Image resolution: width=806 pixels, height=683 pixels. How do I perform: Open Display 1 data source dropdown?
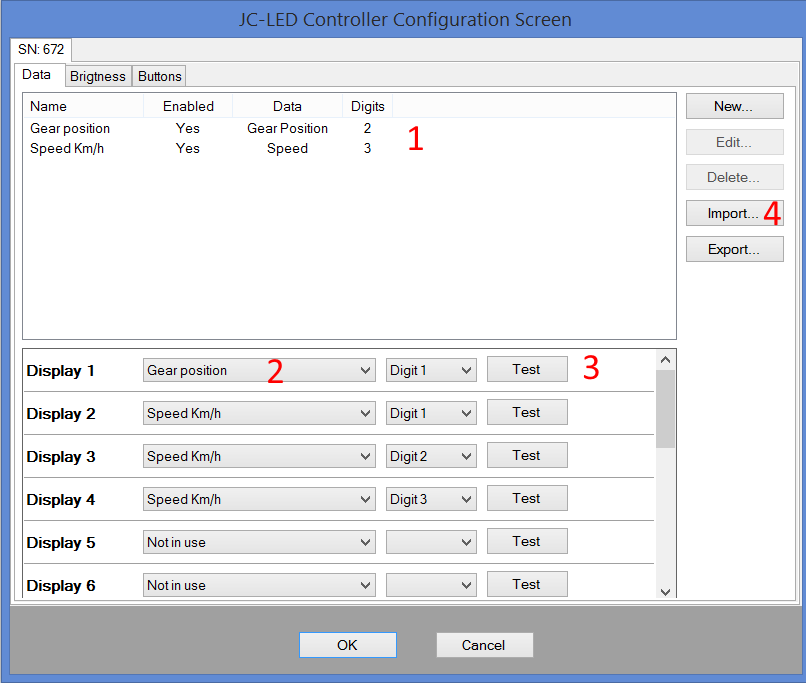(259, 370)
